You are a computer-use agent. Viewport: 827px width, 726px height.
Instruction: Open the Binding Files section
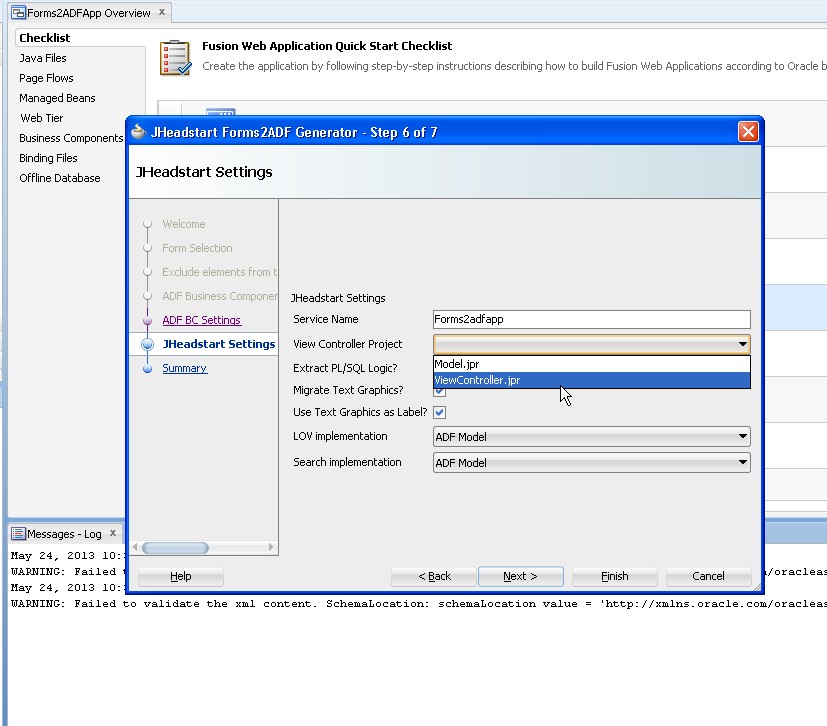coord(48,158)
